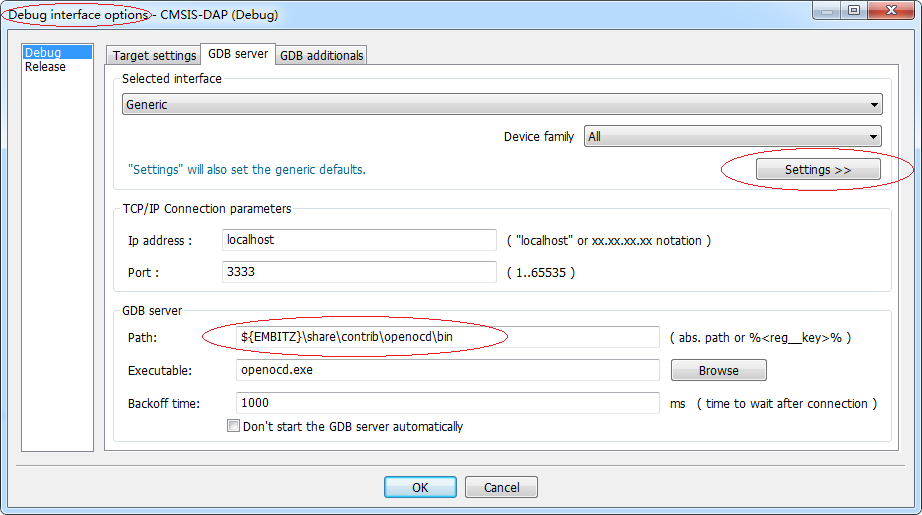Choose Release in the configuration list
Image resolution: width=922 pixels, height=515 pixels.
tap(45, 67)
